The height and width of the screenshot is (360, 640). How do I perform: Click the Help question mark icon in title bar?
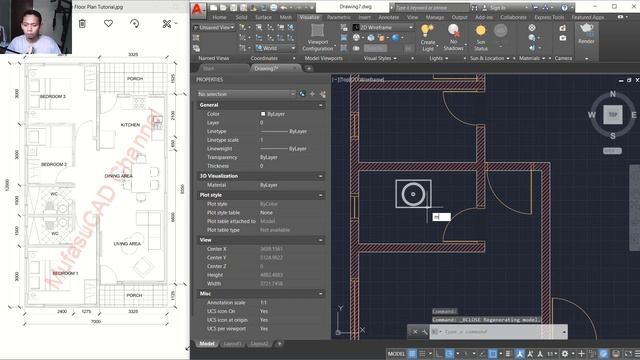[x=564, y=7]
